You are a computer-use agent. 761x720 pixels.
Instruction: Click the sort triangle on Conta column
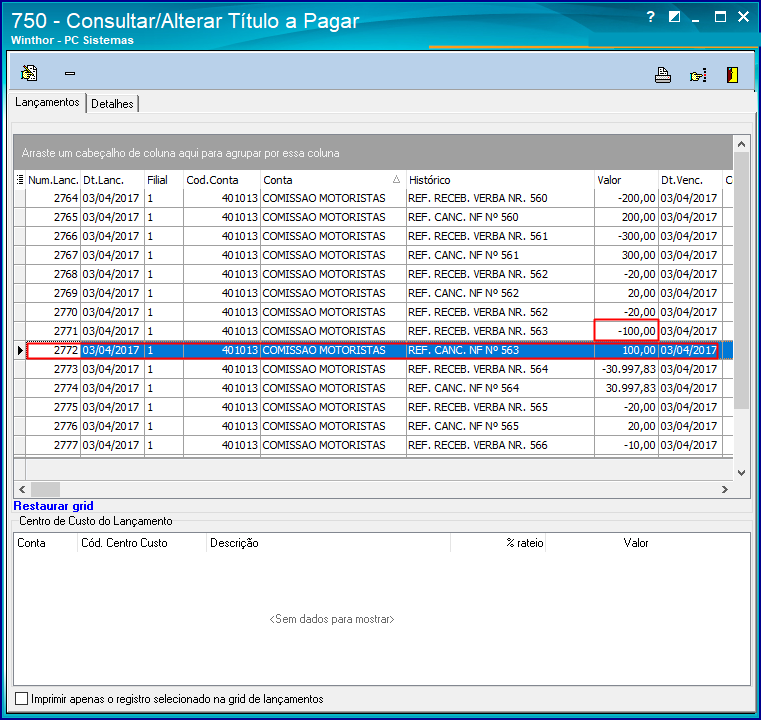(x=396, y=180)
